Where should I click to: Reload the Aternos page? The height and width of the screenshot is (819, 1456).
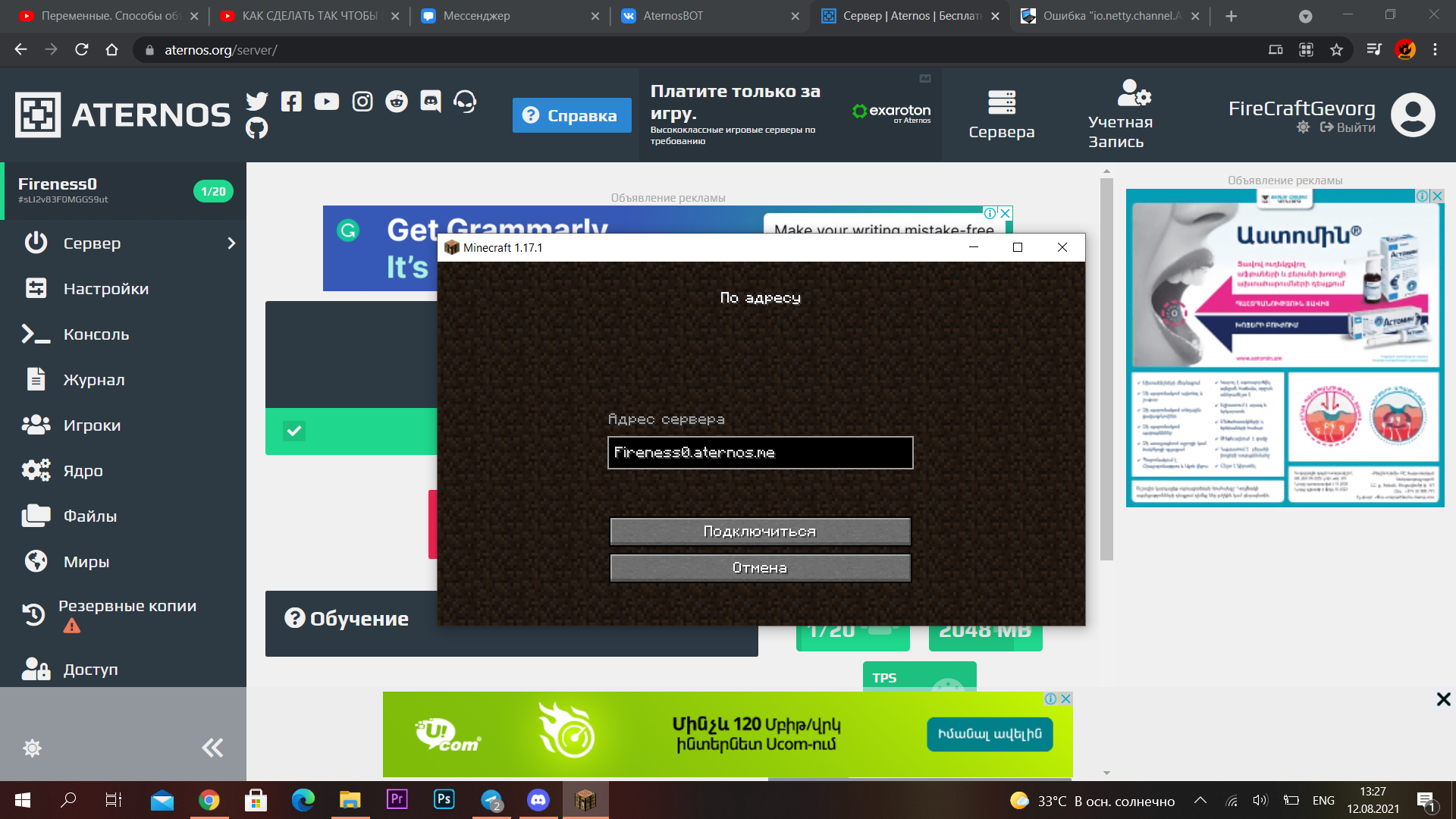click(x=82, y=49)
